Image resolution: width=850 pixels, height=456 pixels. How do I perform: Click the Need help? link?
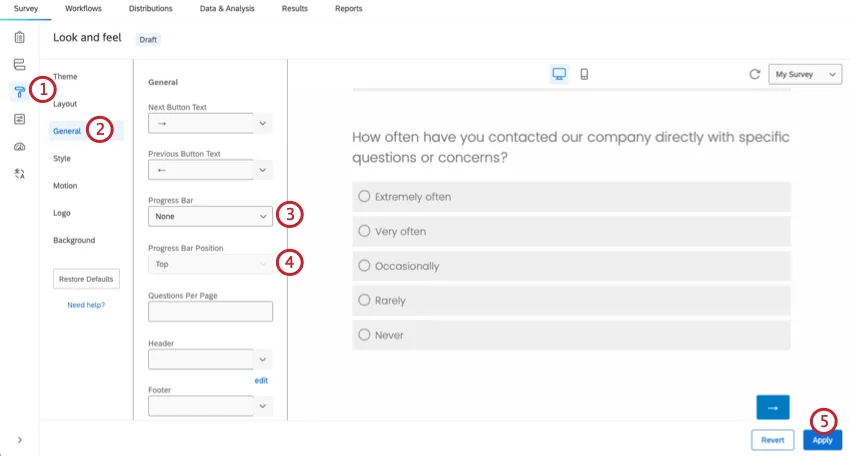click(x=86, y=305)
